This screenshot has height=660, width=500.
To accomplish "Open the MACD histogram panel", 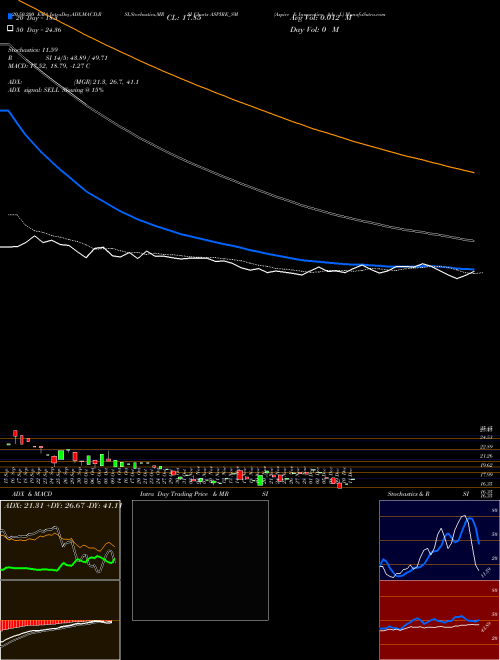I will click(x=60, y=620).
